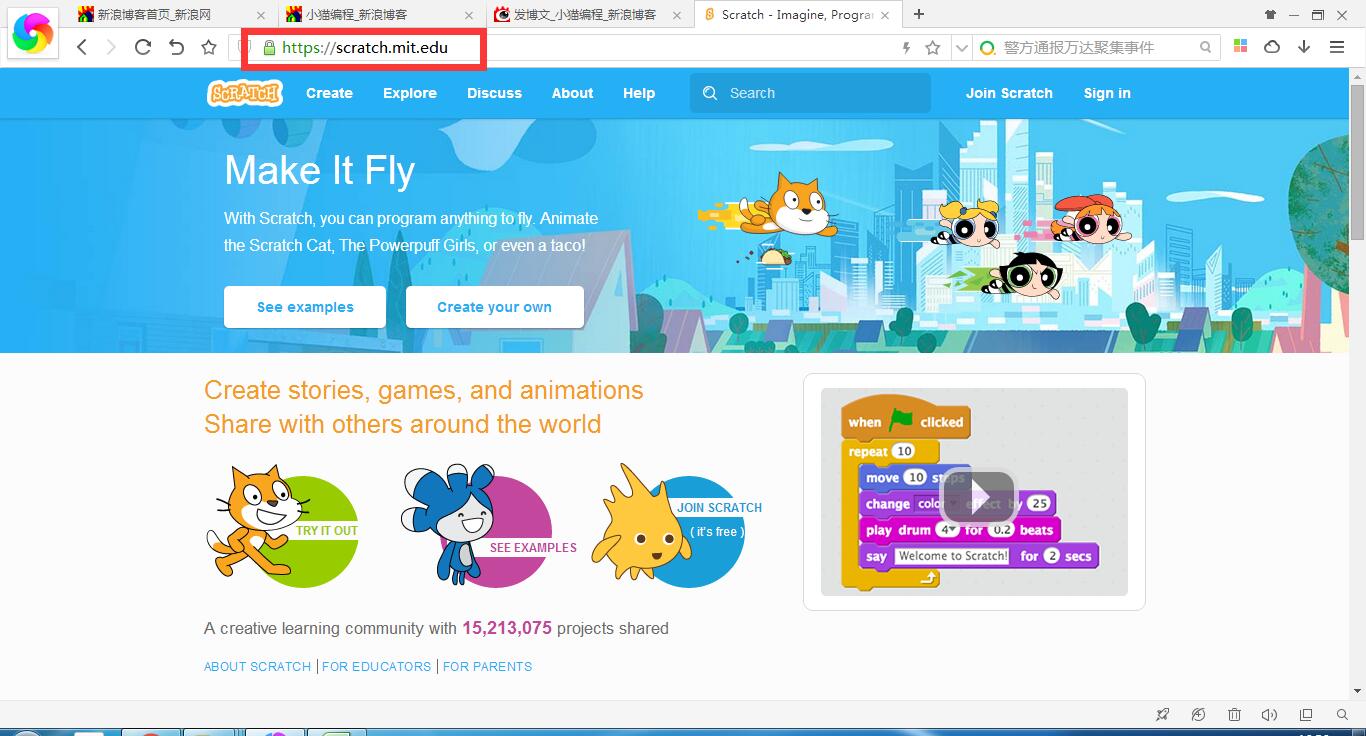
Task: Play the Scratch intro video
Action: (979, 497)
